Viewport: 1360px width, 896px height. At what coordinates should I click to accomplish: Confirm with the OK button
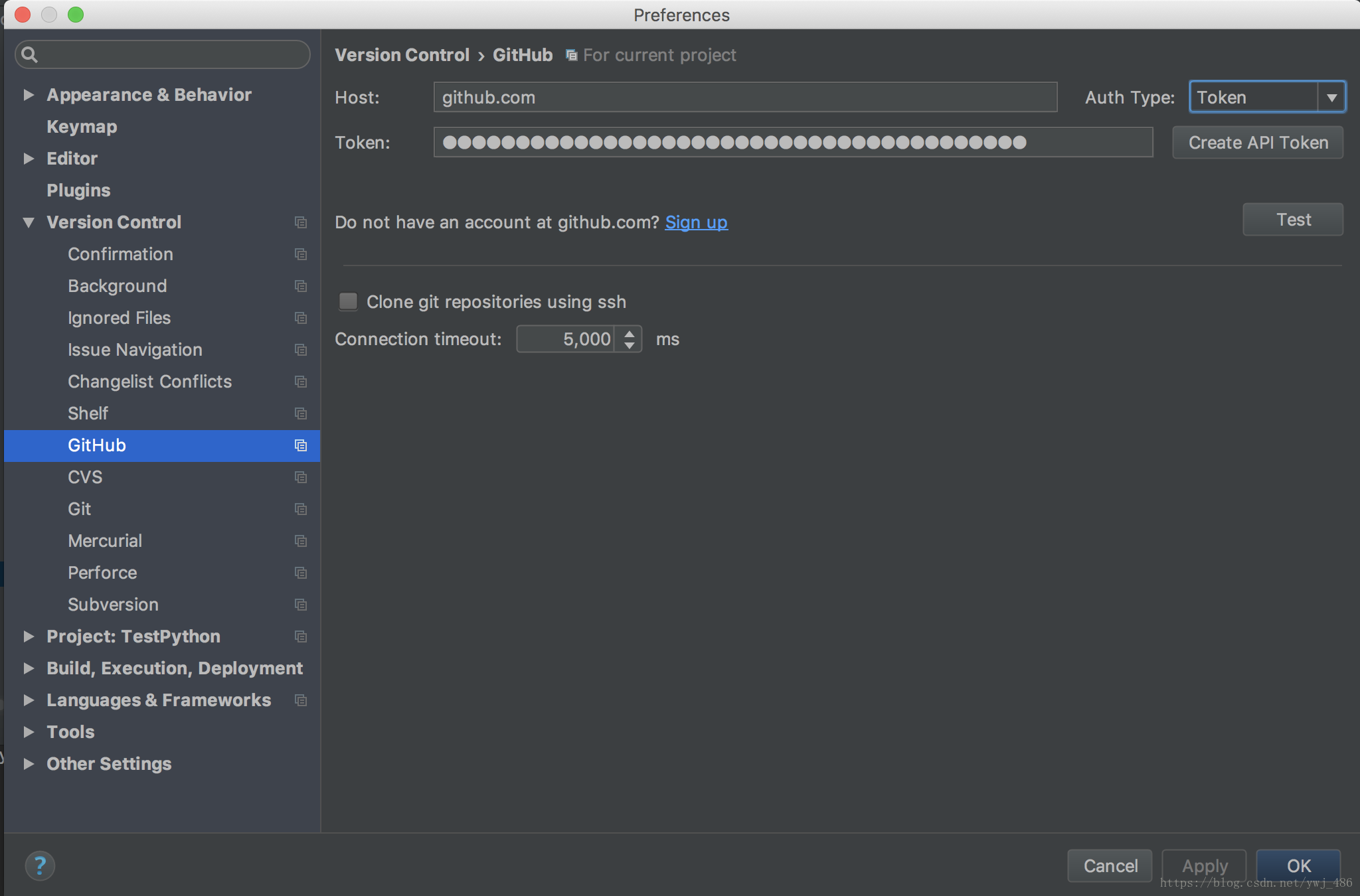tap(1298, 865)
